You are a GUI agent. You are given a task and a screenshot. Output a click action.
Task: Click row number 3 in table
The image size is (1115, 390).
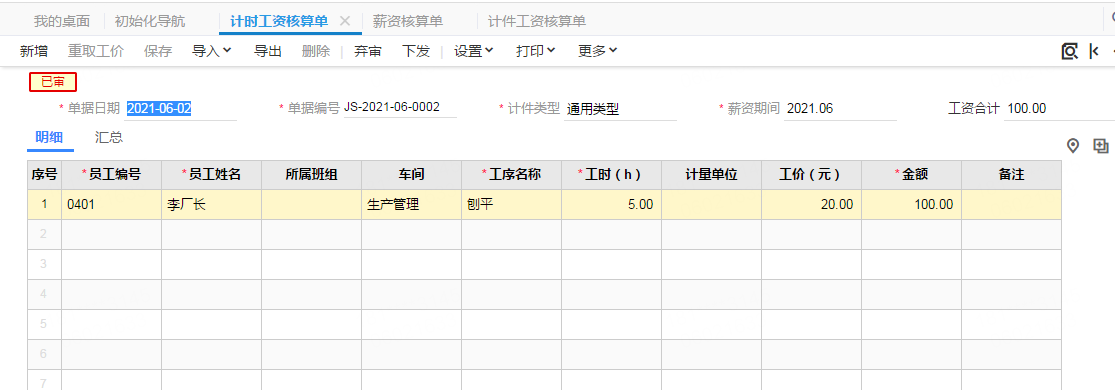click(x=44, y=264)
